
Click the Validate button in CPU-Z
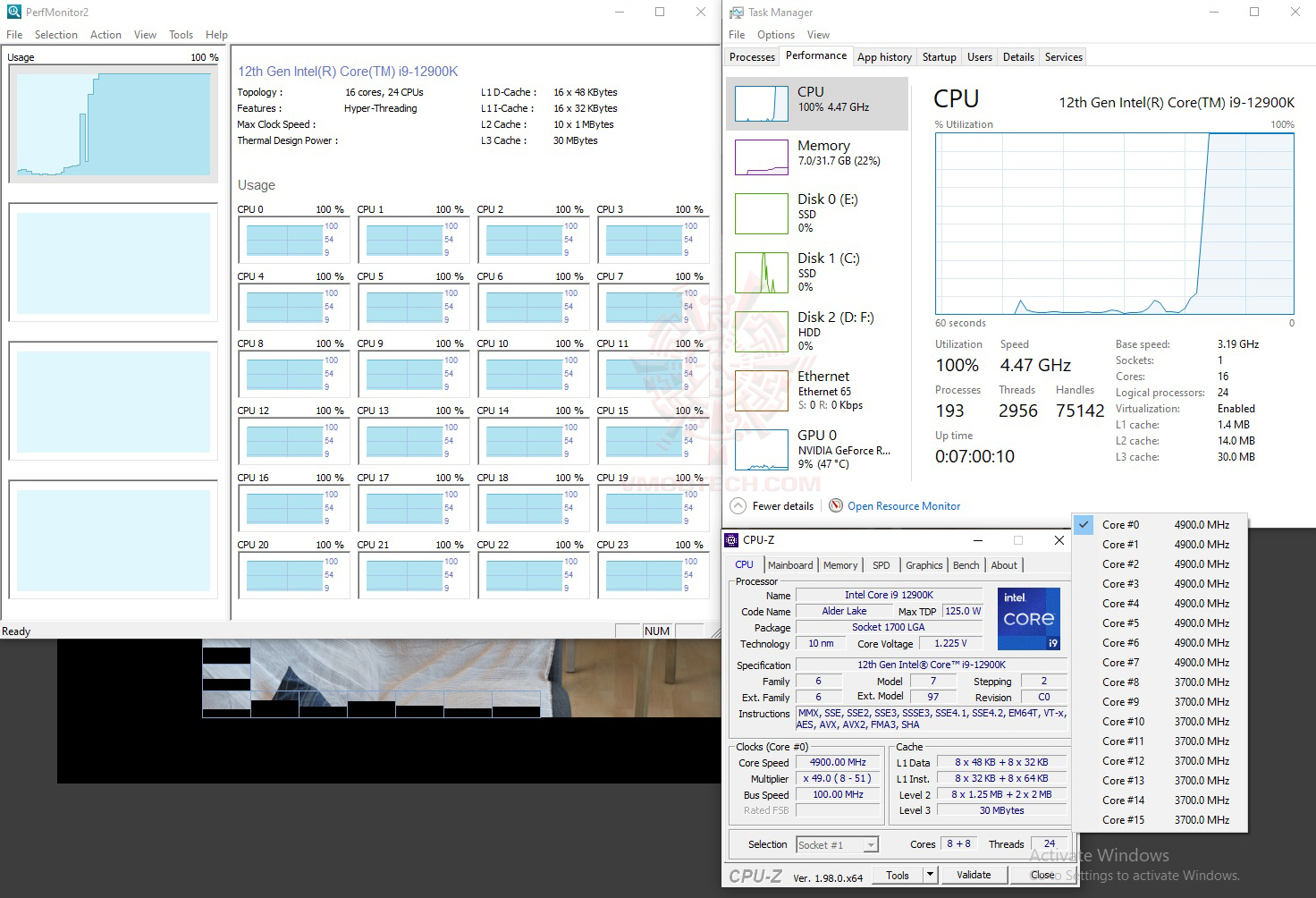(974, 875)
